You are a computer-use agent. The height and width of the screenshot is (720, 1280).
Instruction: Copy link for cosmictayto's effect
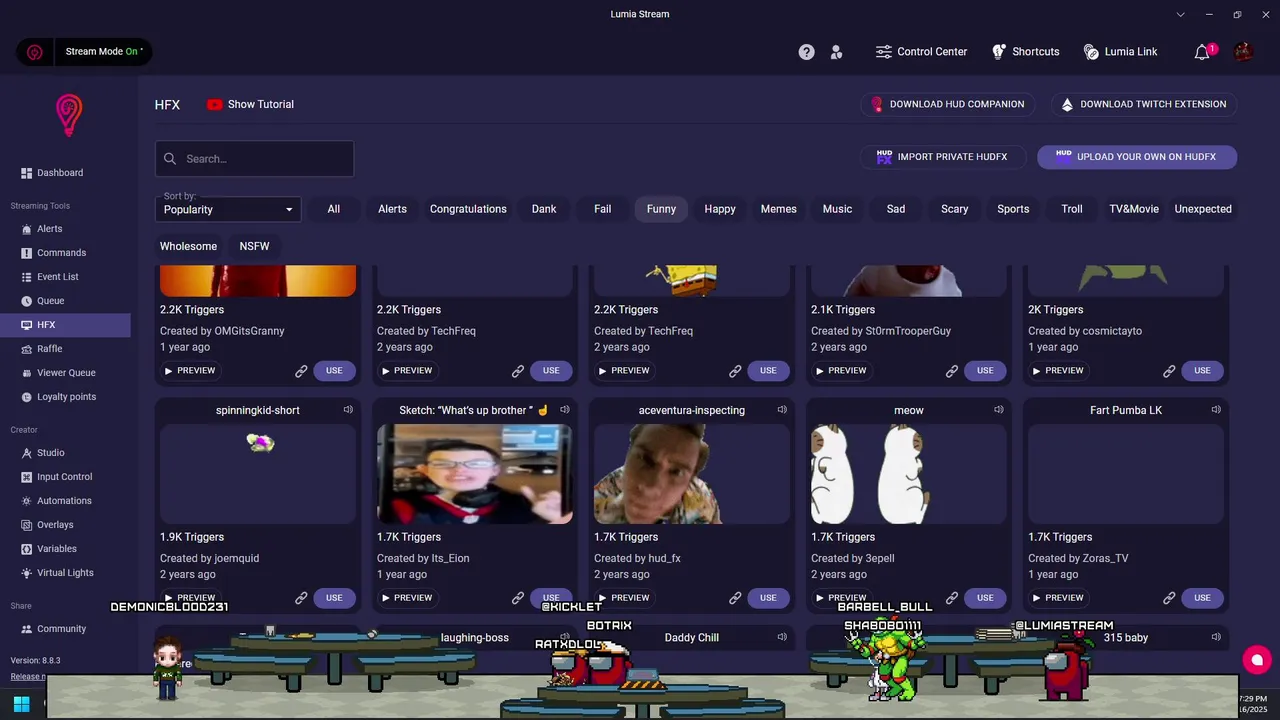1169,371
